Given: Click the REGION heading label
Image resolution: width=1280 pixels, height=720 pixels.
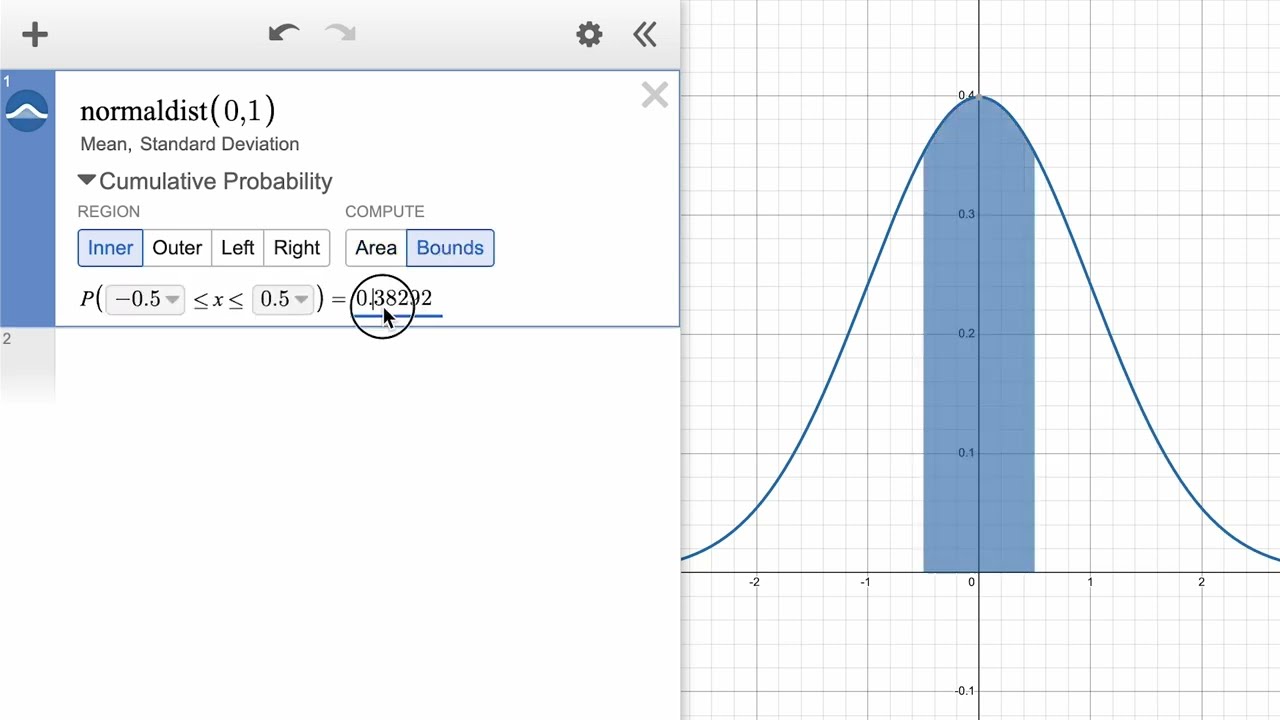Looking at the screenshot, I should 109,211.
